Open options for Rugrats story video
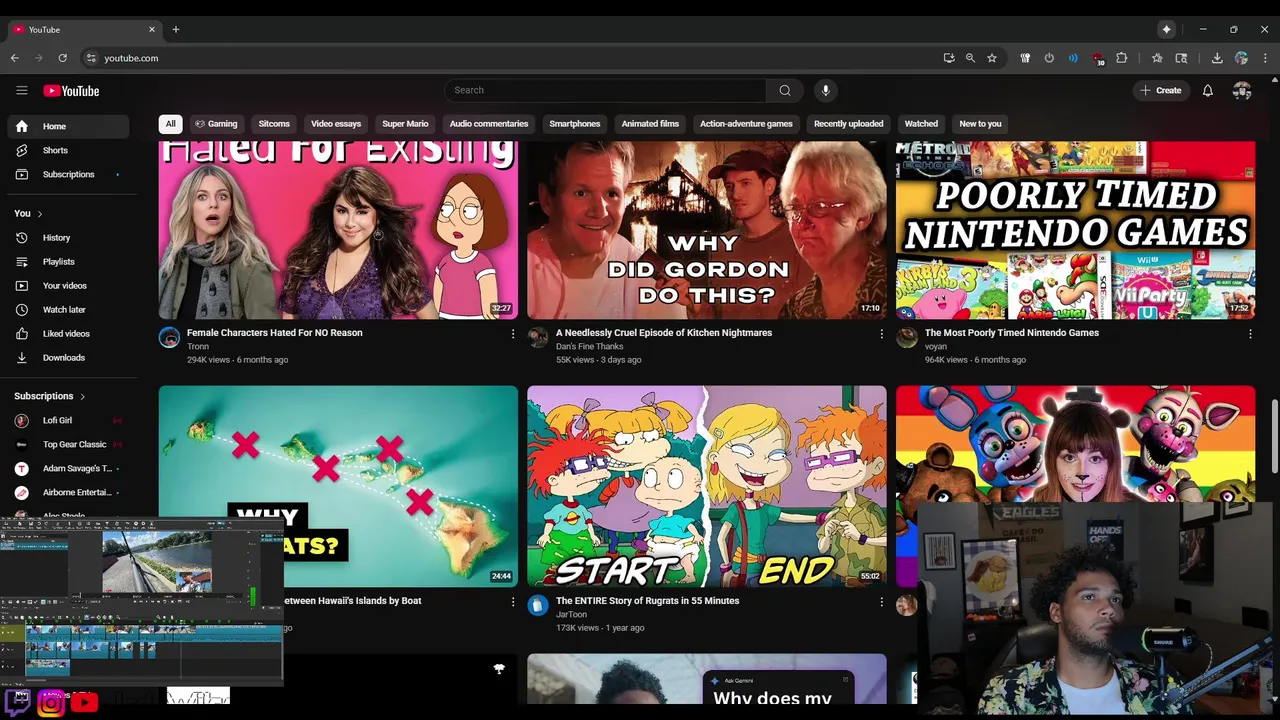 881,602
